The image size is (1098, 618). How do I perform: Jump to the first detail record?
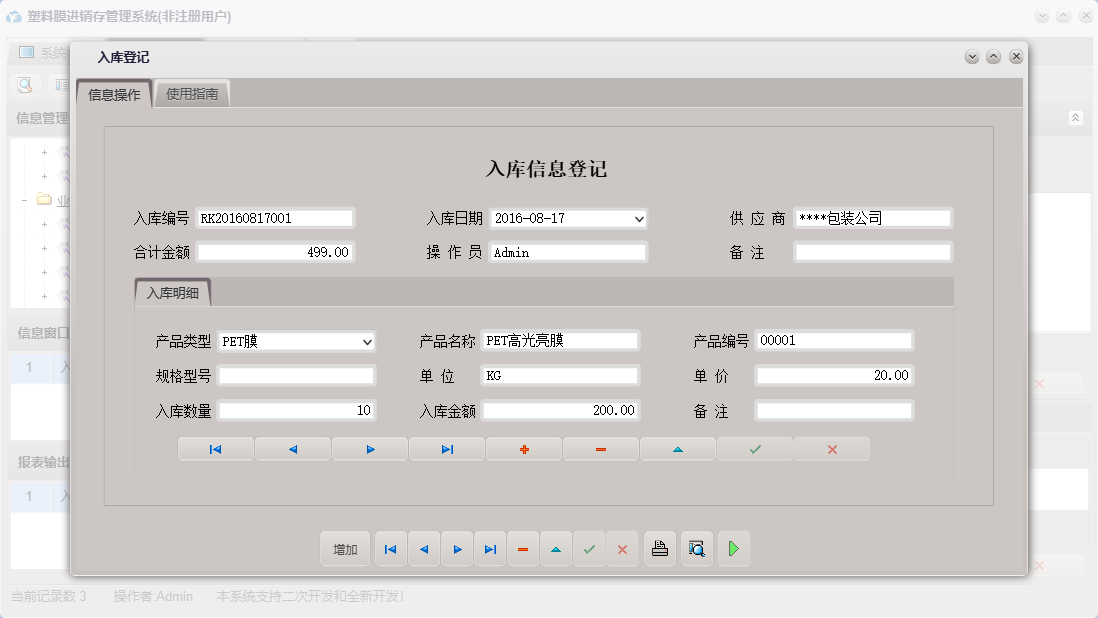point(214,448)
